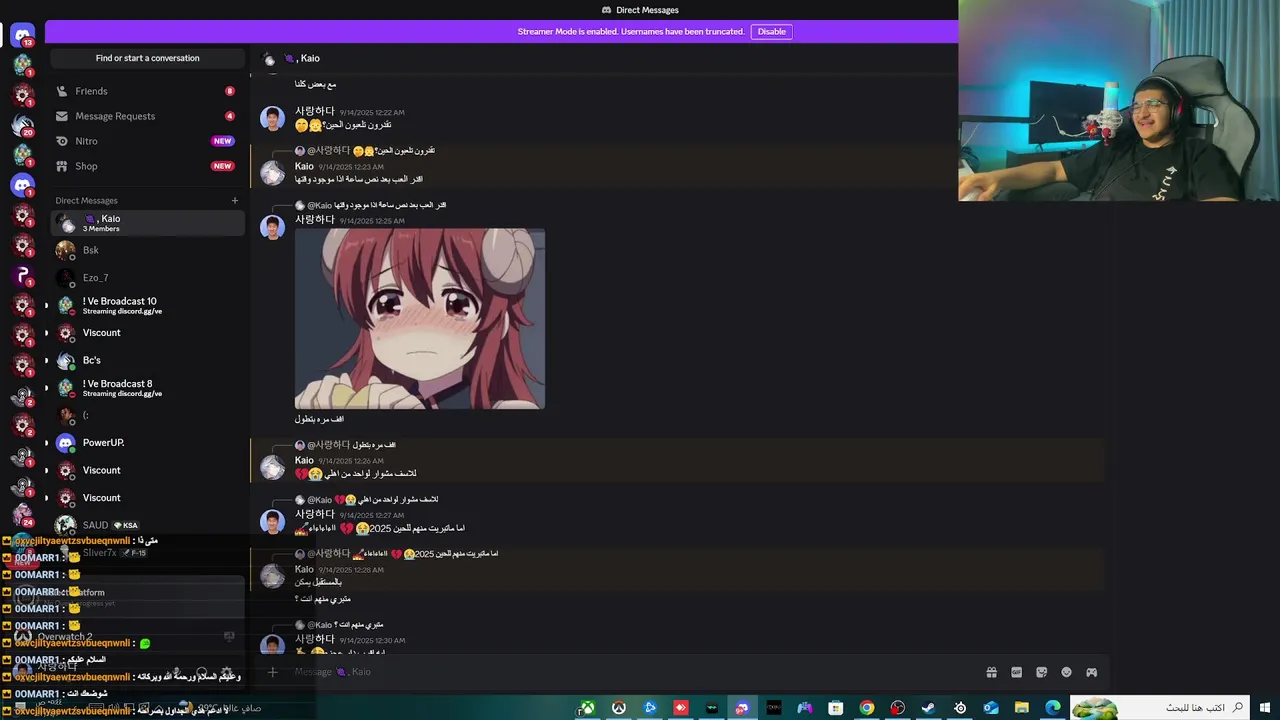The width and height of the screenshot is (1280, 720).
Task: Open purple question-mark server icon
Action: [x=22, y=275]
